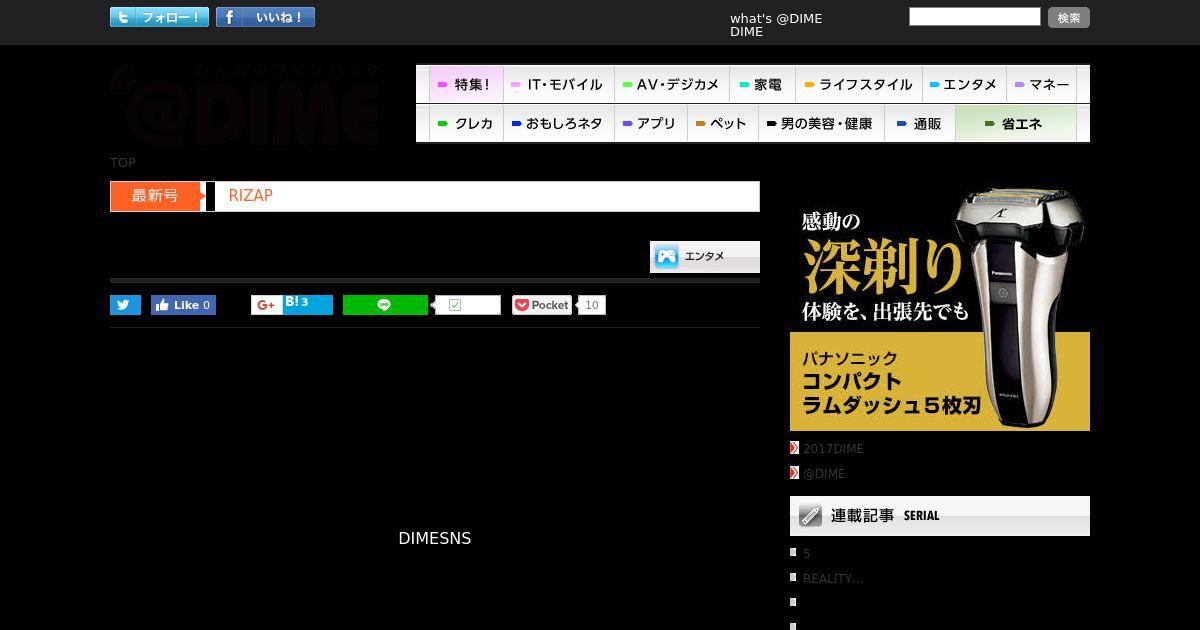The width and height of the screenshot is (1200, 630).
Task: Open the ペット menu item
Action: [x=722, y=123]
